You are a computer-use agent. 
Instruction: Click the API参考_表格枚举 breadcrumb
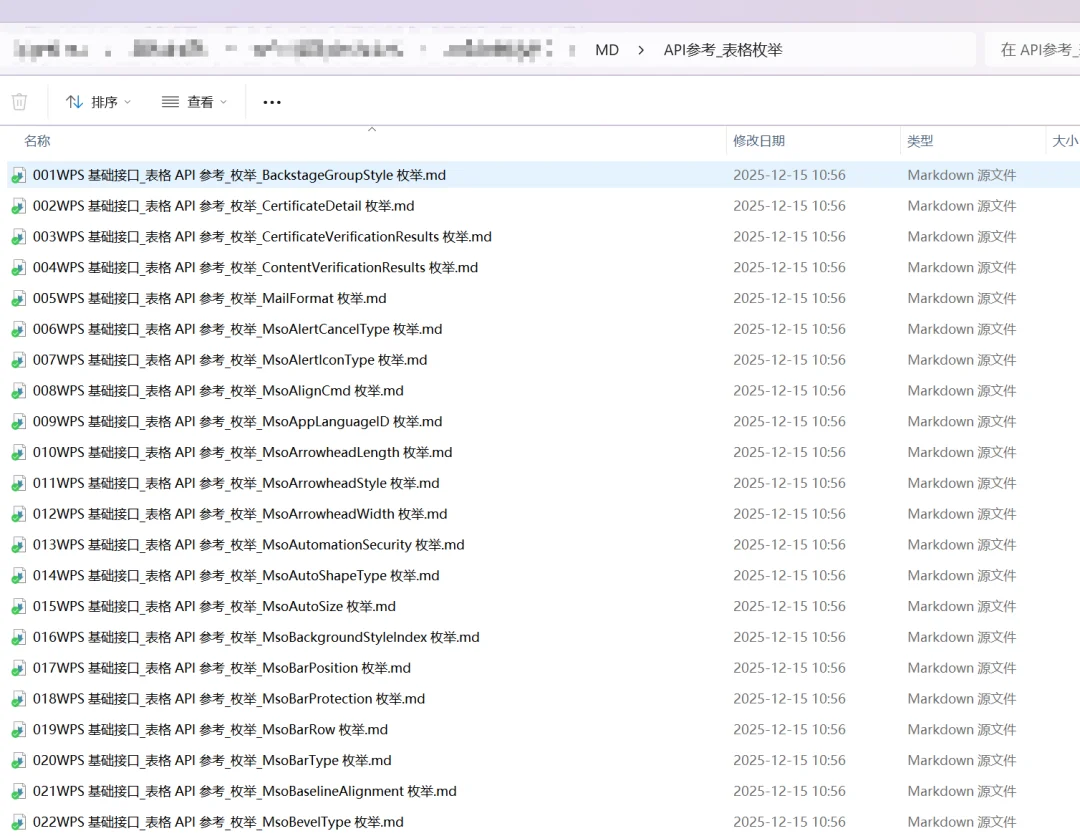pos(723,50)
